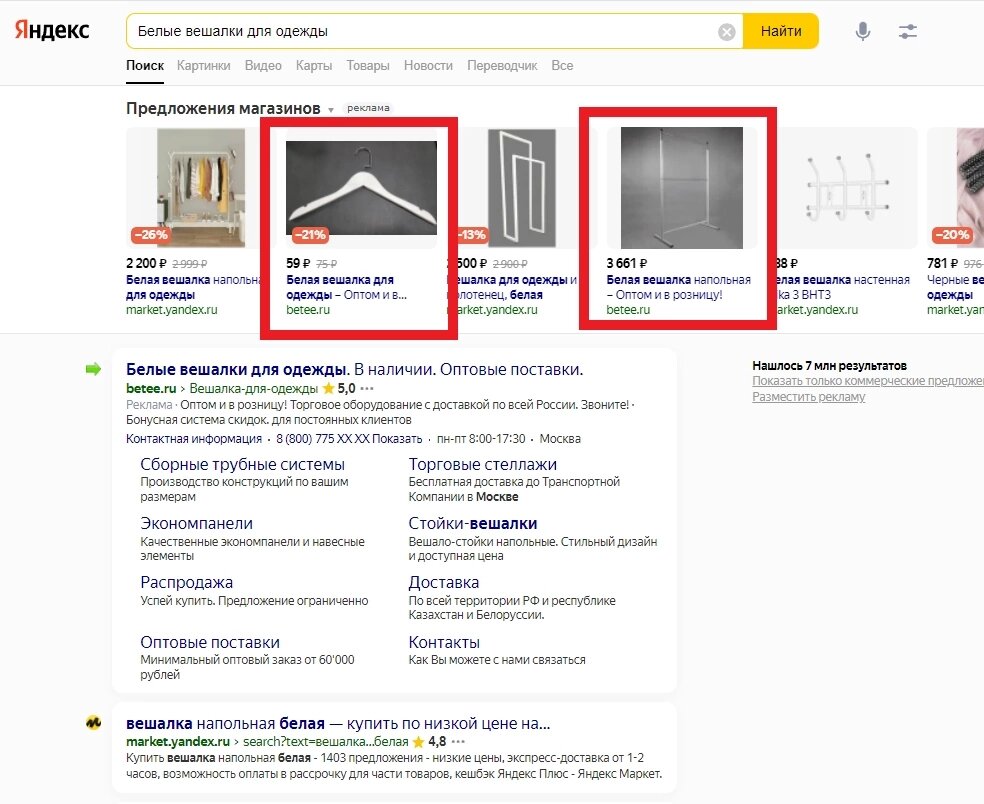This screenshot has height=804, width=984.
Task: Expand the Предложения магазинов dropdown arrow
Action: coord(331,110)
